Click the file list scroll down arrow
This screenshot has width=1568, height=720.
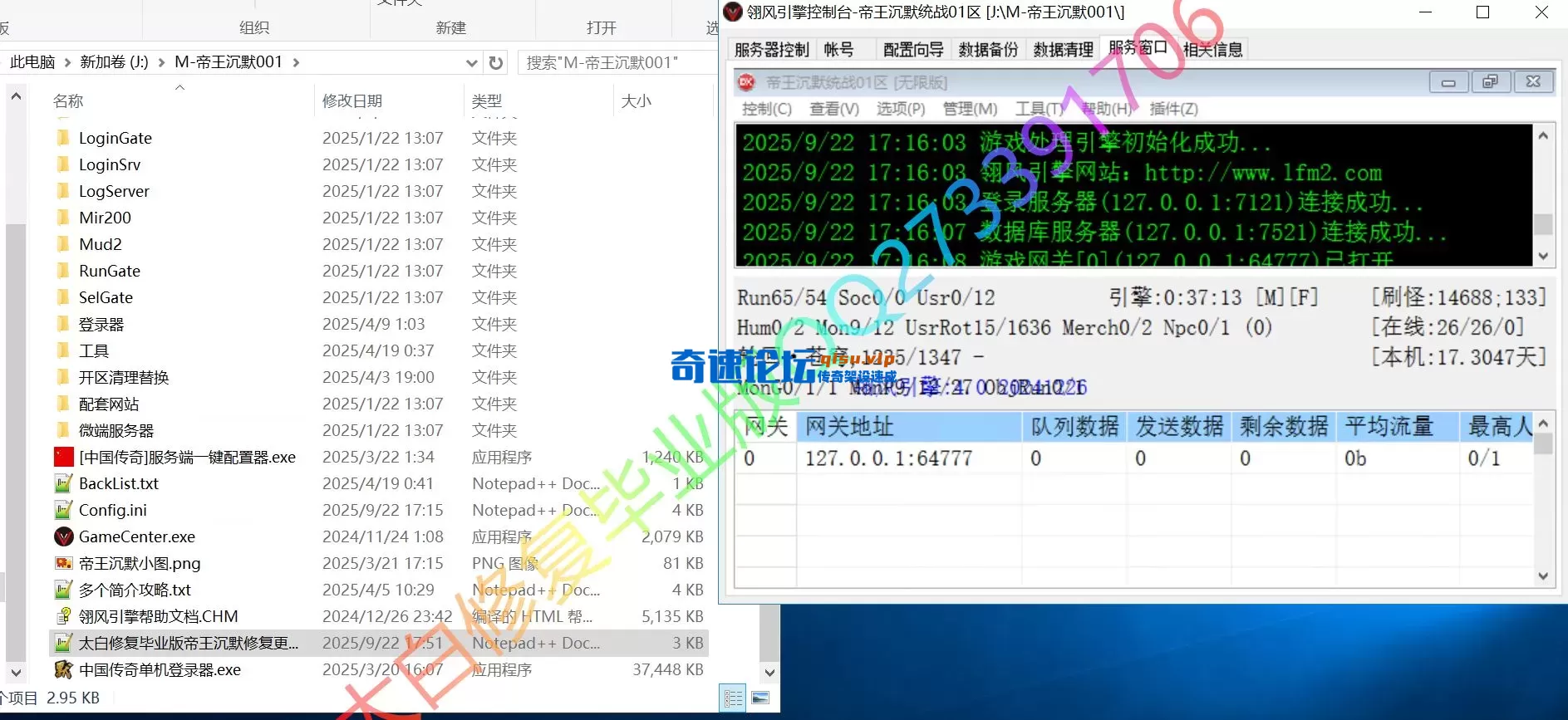click(16, 672)
